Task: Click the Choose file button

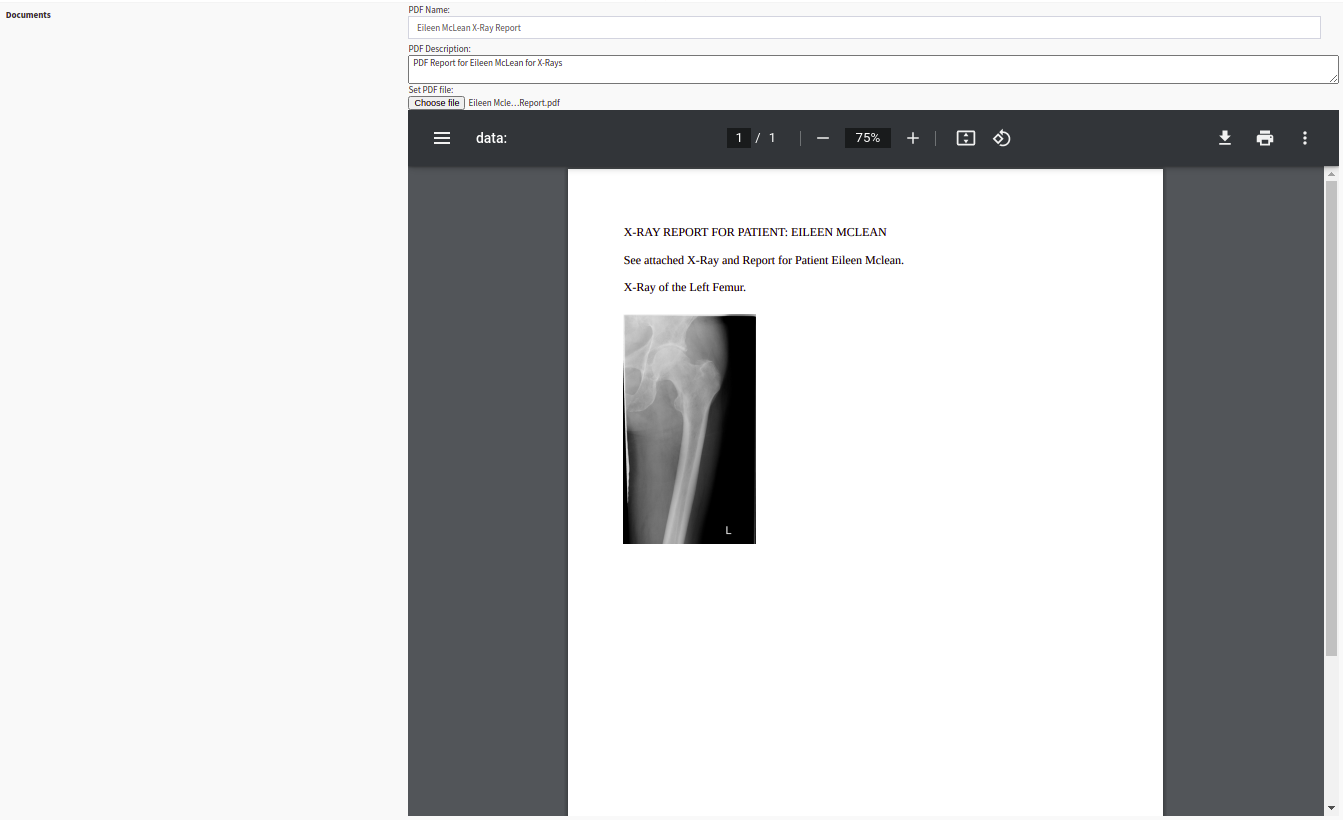Action: [x=436, y=103]
